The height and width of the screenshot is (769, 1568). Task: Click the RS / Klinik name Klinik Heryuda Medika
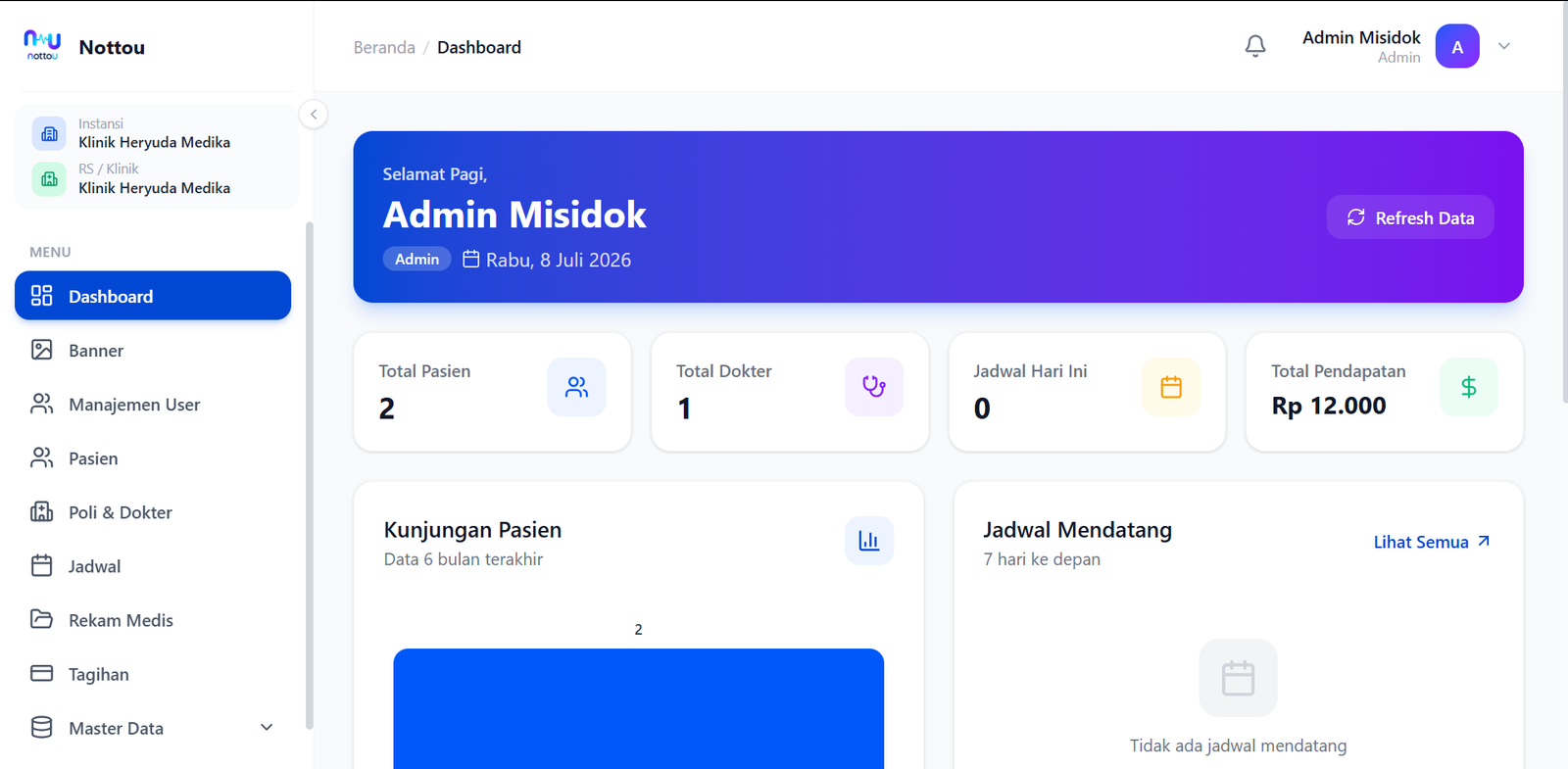(x=155, y=188)
